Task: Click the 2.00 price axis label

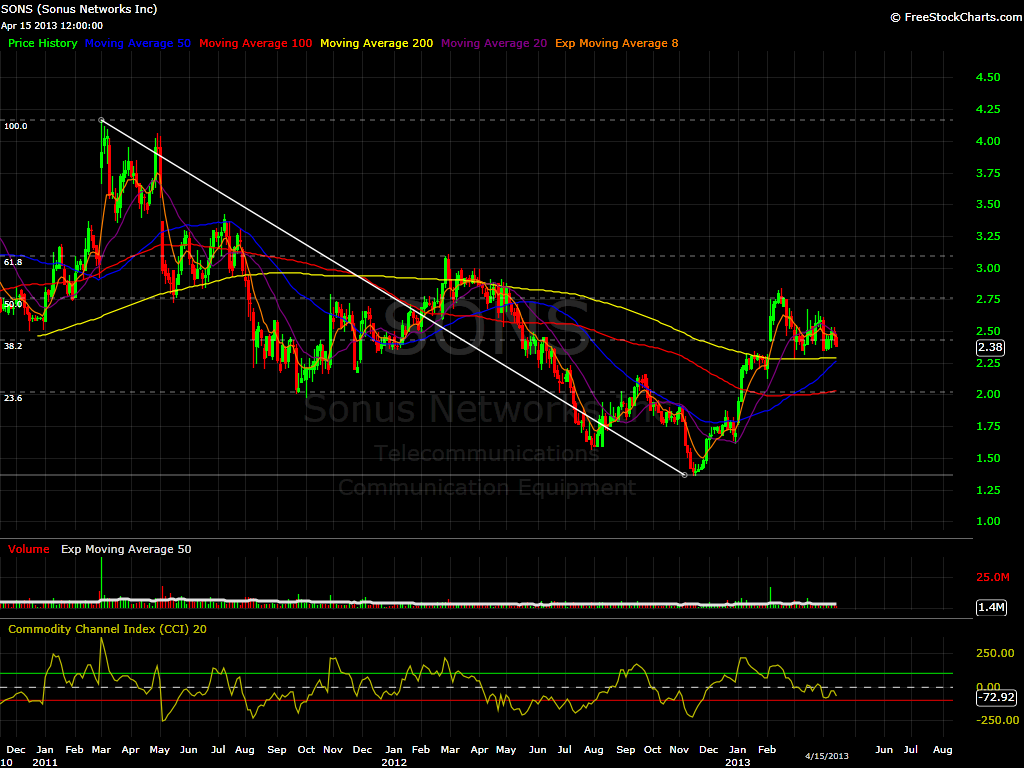Action: pos(988,394)
